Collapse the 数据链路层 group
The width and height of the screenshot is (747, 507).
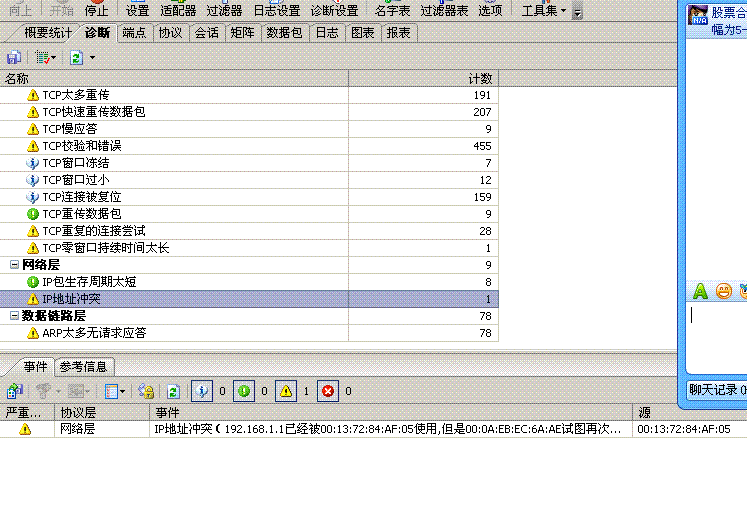pyautogui.click(x=14, y=316)
